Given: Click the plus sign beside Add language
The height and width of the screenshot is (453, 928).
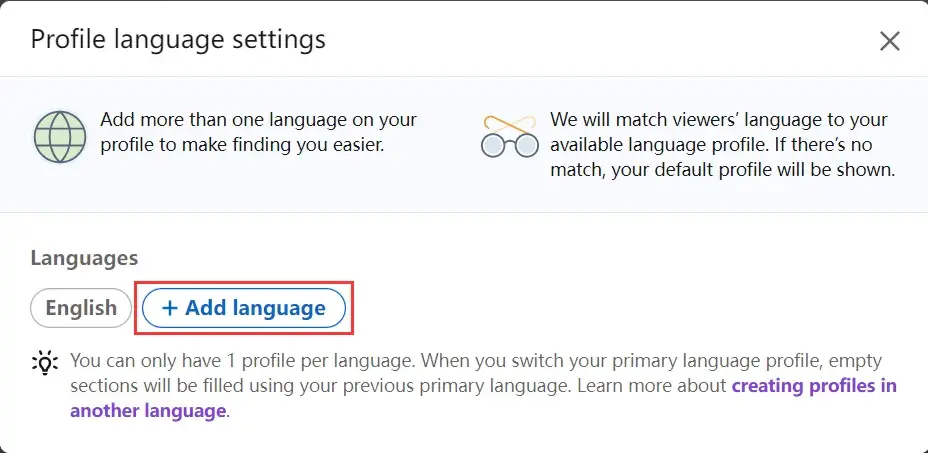Looking at the screenshot, I should tap(170, 308).
